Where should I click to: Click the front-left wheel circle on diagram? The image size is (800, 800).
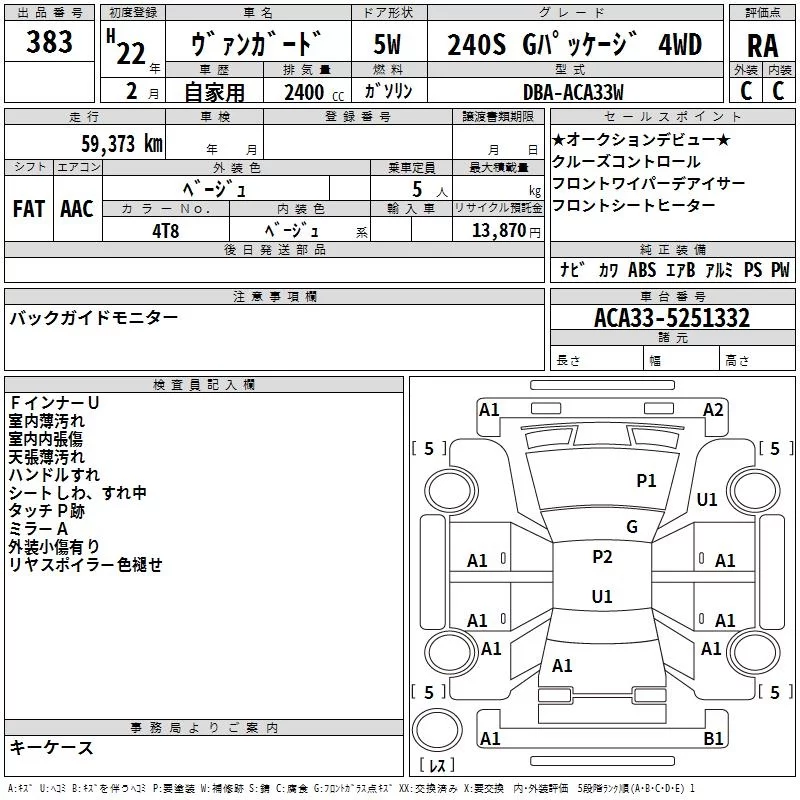pos(449,491)
